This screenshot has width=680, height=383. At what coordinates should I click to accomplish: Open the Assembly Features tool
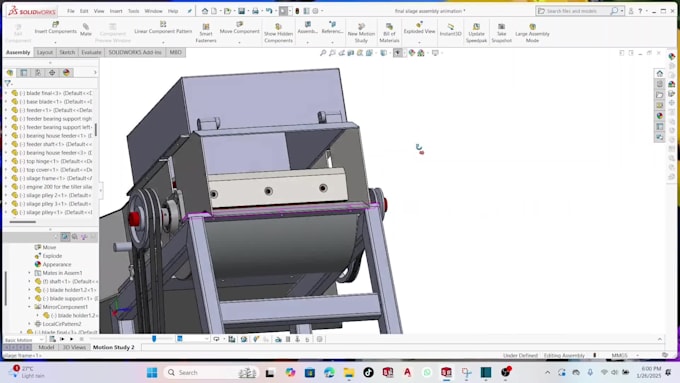pos(307,28)
